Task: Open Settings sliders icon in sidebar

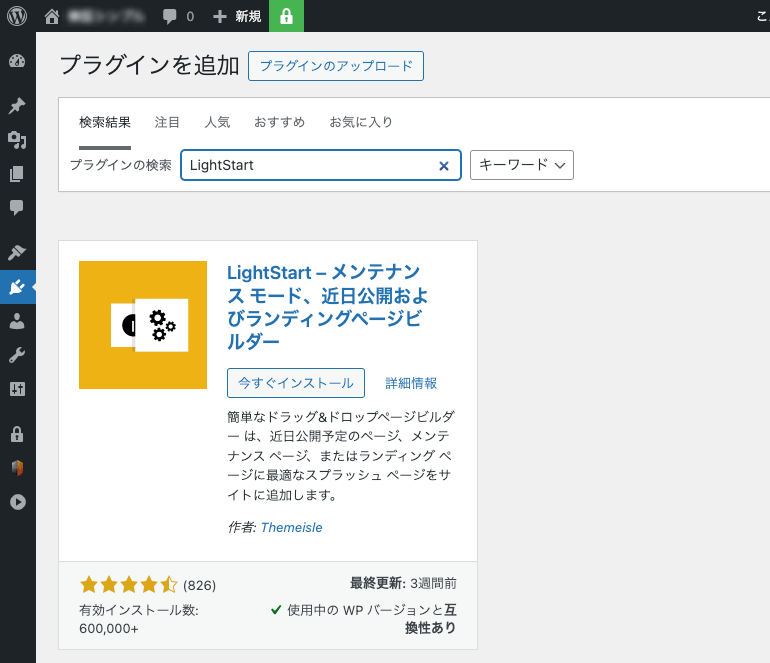Action: coord(17,389)
